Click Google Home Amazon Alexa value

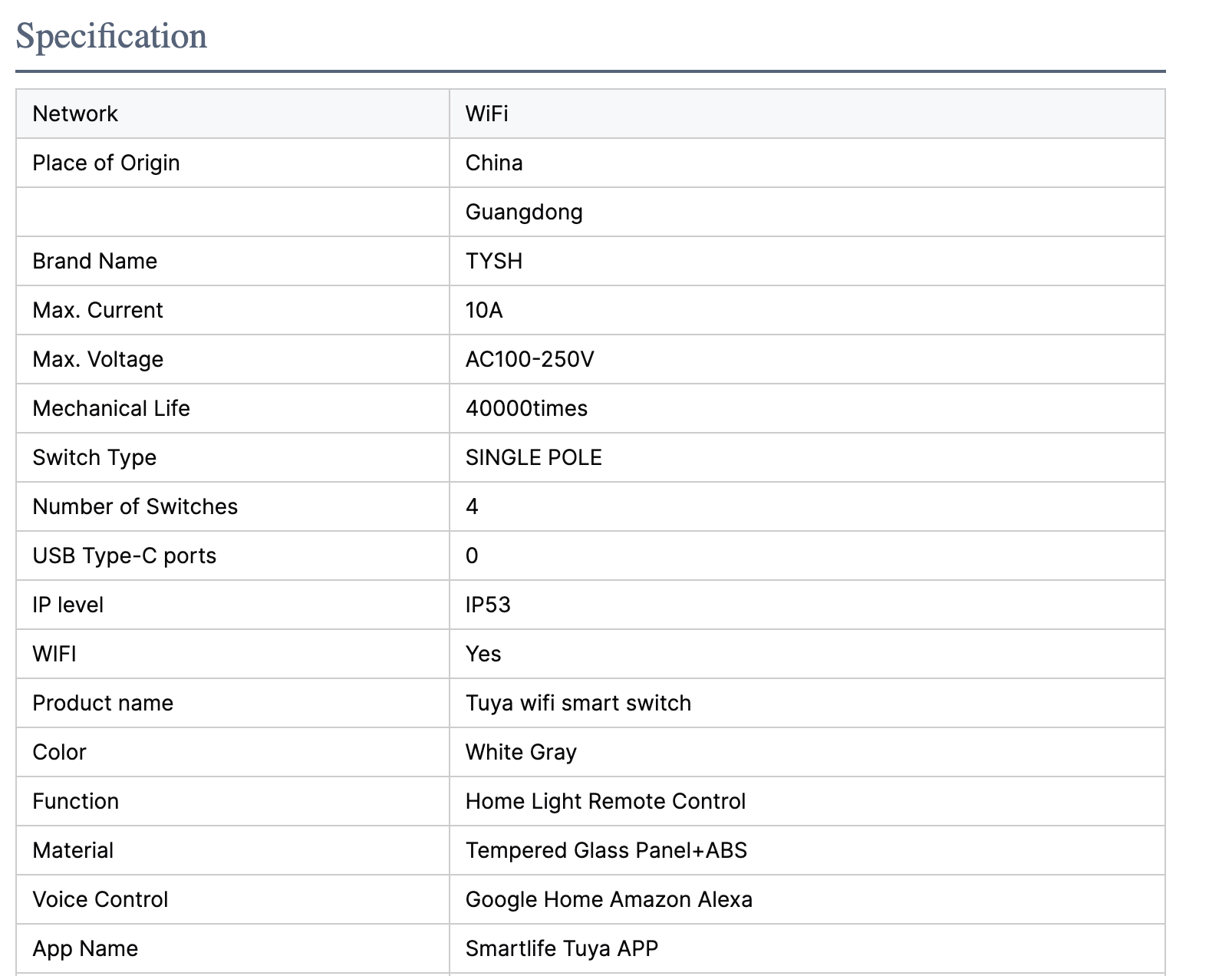tap(608, 899)
